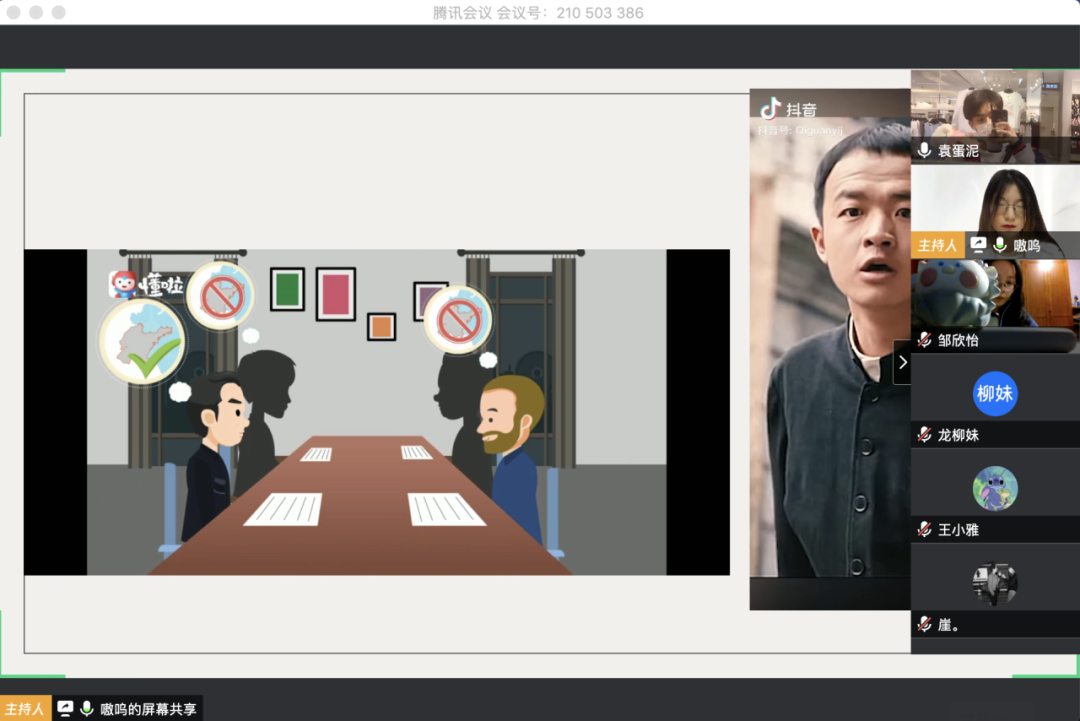Click the 懂啦 logo in the cartoon video

[x=147, y=284]
